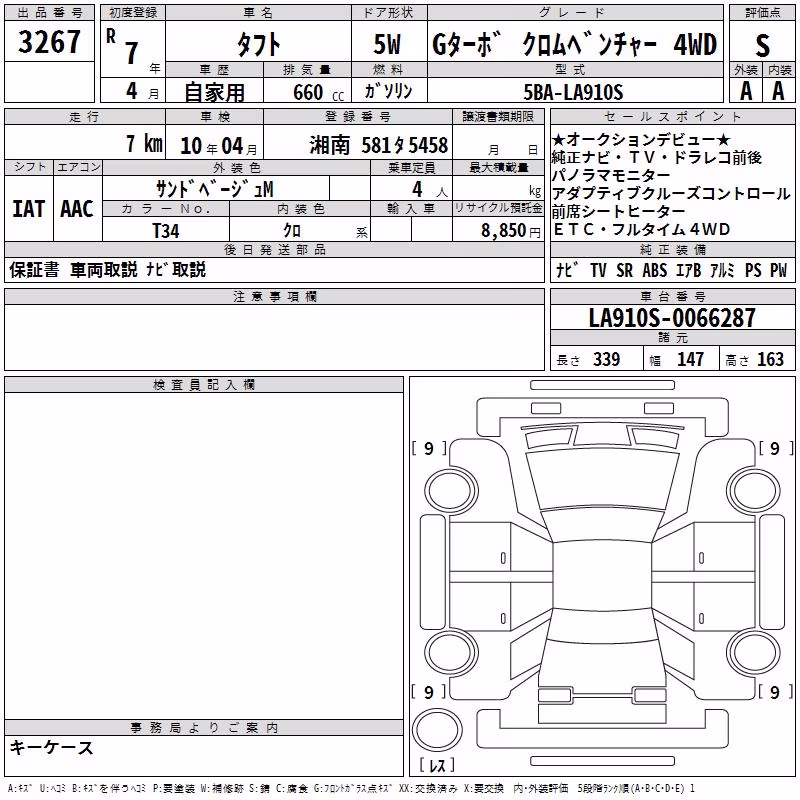The width and height of the screenshot is (800, 800).
Task: Click the door shape value 5W
Action: (387, 44)
